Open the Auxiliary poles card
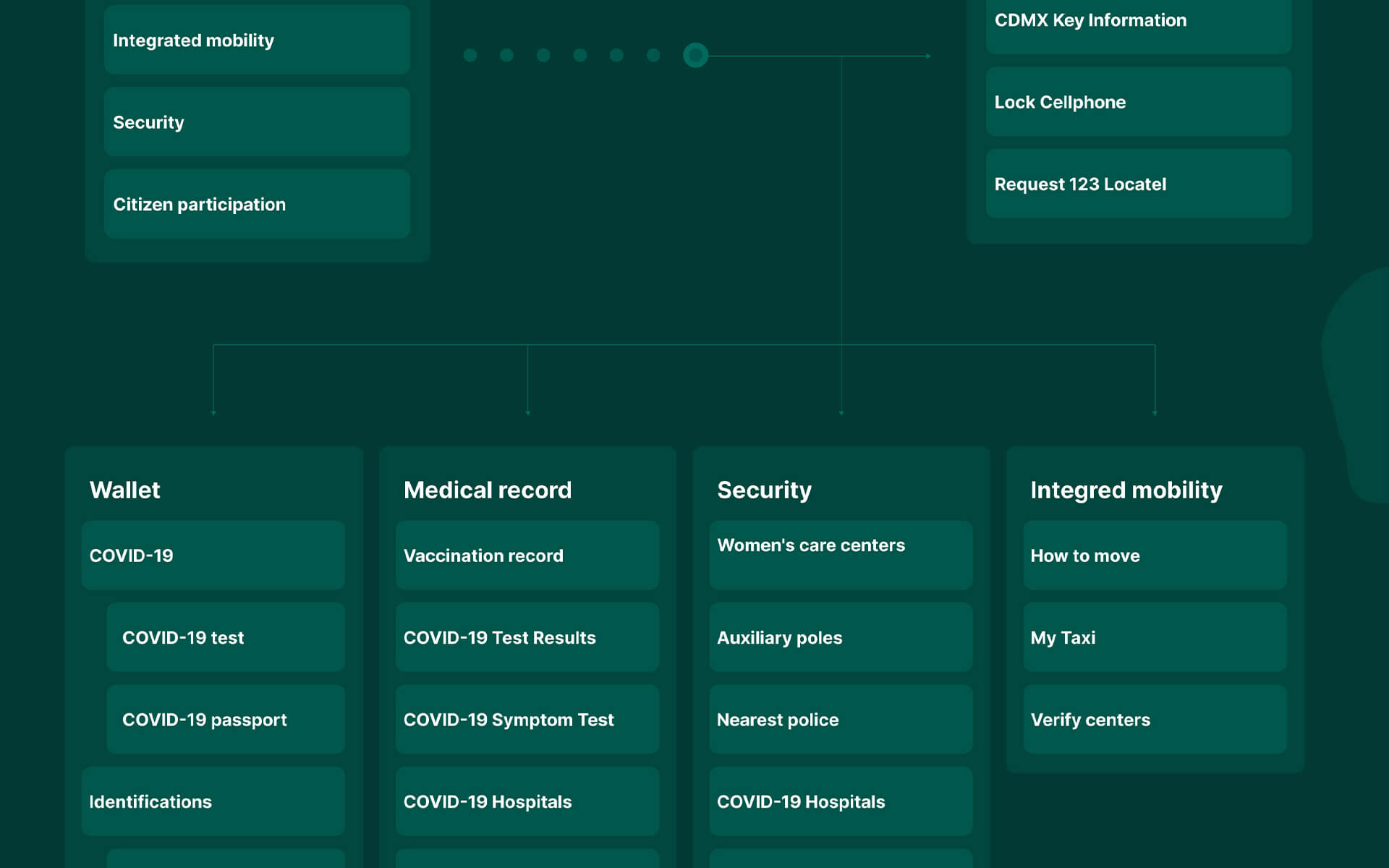This screenshot has height=868, width=1389. [x=841, y=637]
